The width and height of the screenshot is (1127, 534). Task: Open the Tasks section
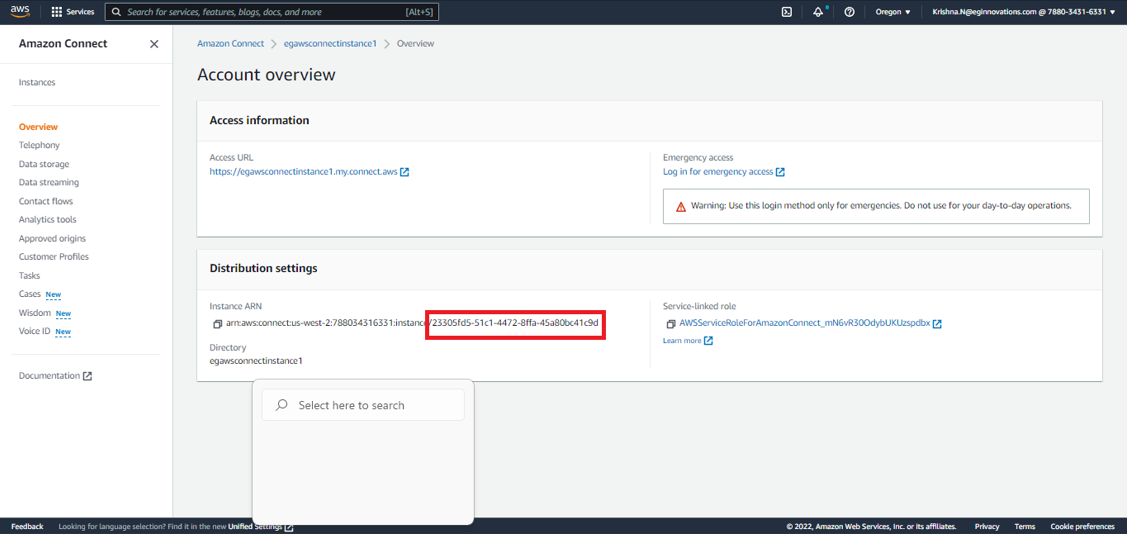point(29,276)
